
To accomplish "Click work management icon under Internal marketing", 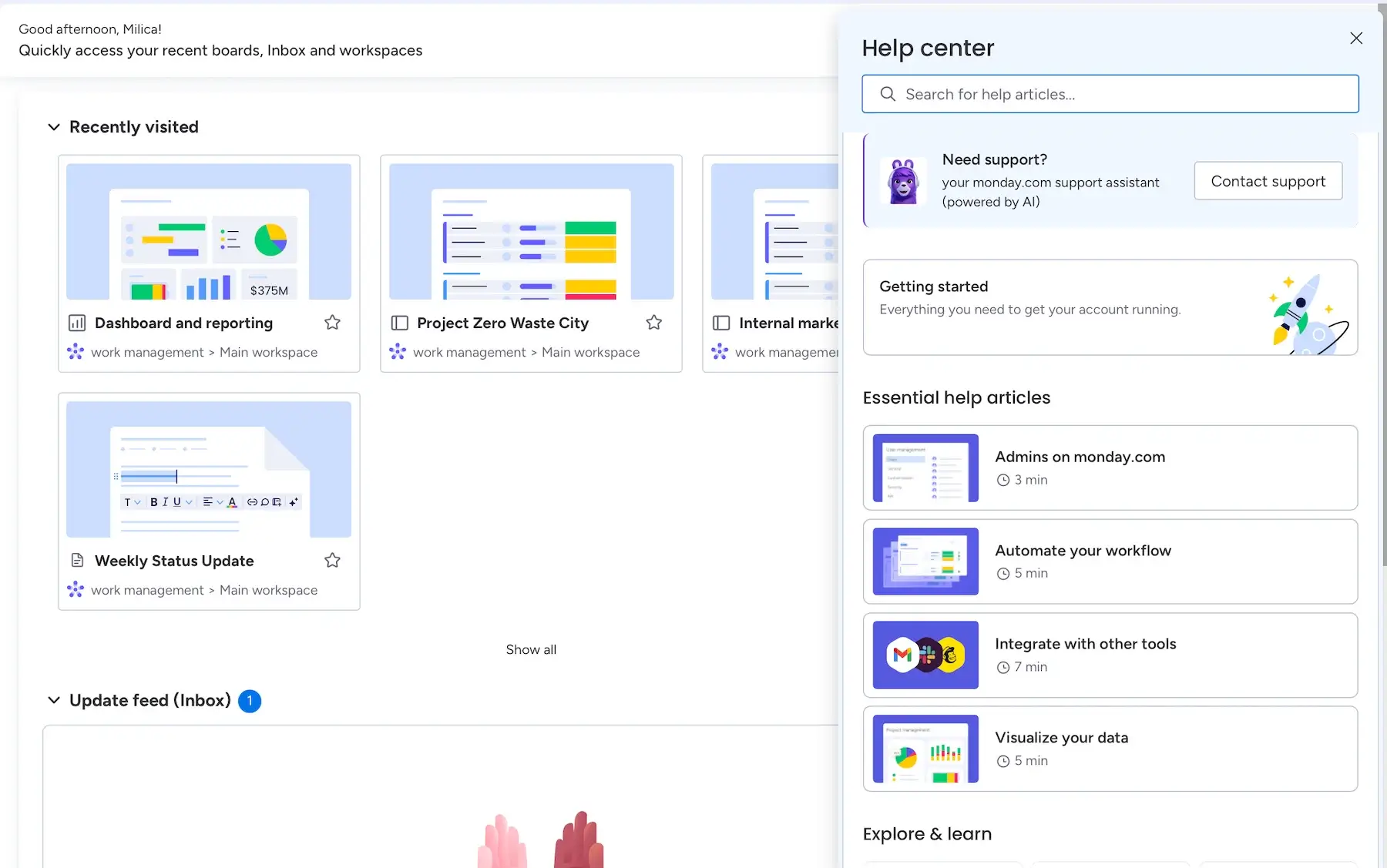I will (x=720, y=352).
